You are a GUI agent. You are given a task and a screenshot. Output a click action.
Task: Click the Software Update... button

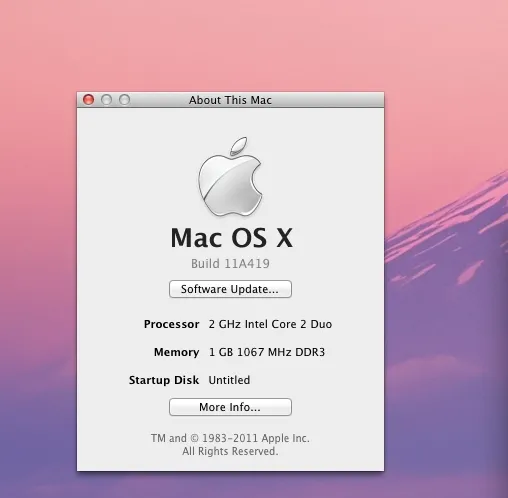click(x=230, y=289)
